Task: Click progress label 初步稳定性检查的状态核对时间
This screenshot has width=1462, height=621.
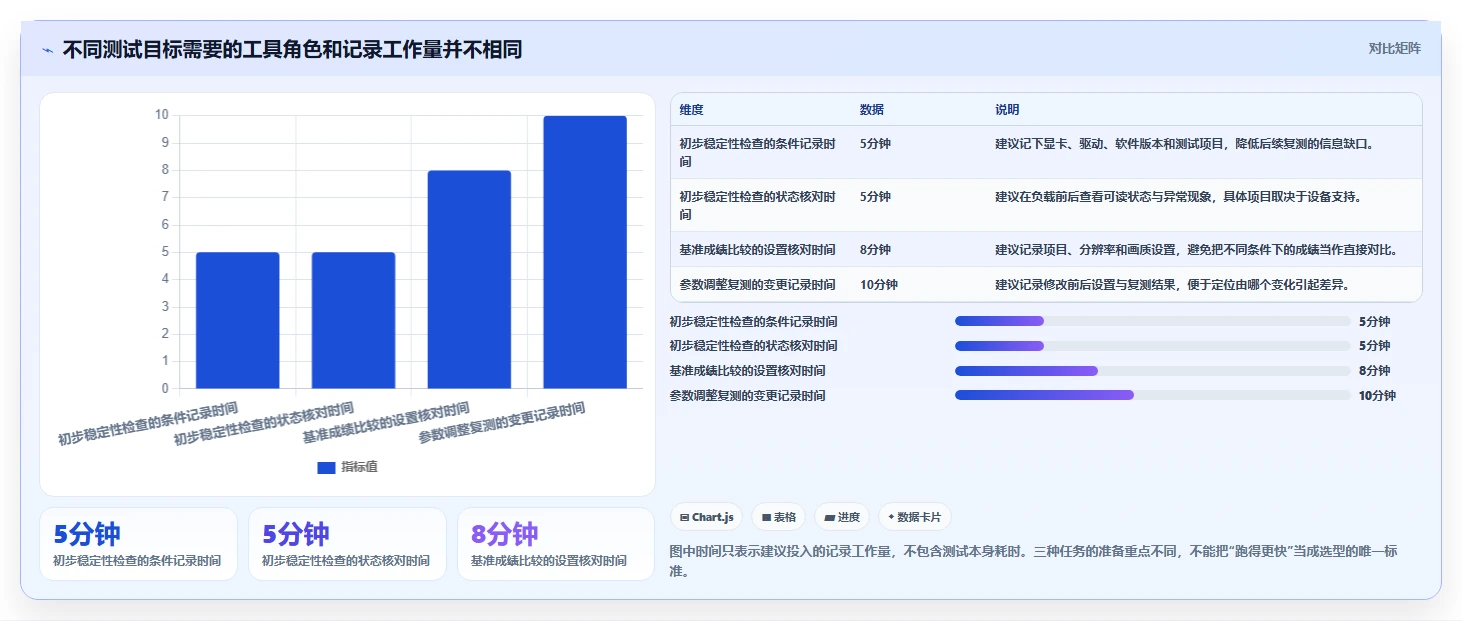Action: pos(753,346)
